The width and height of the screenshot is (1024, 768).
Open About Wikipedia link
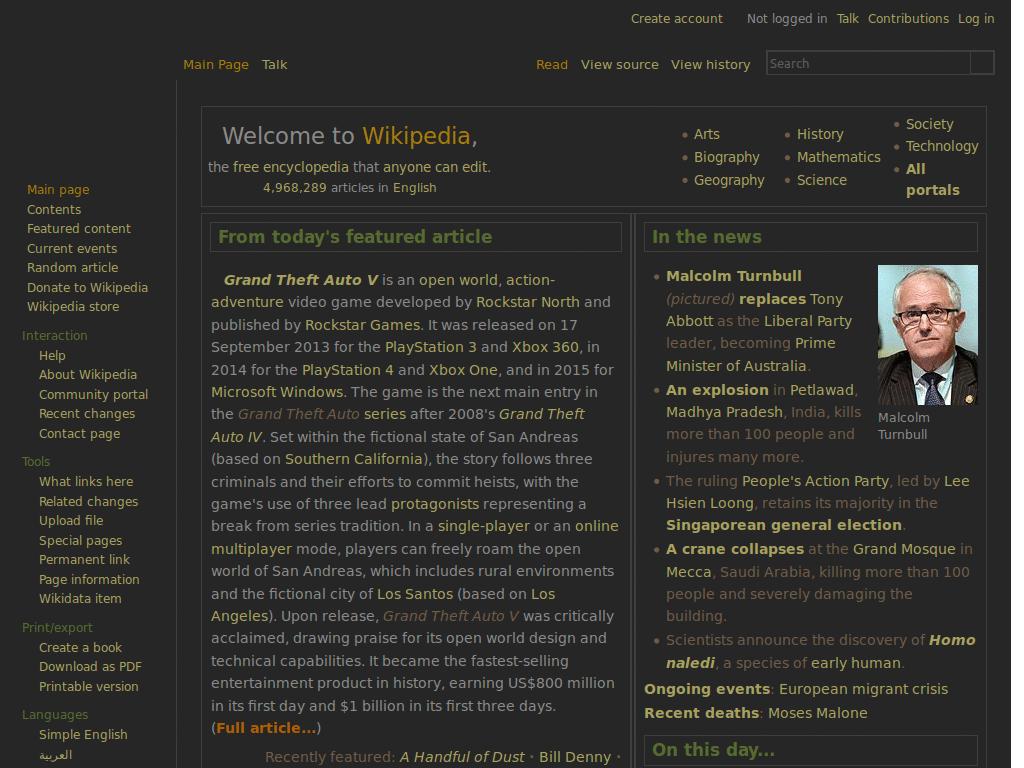tap(88, 375)
